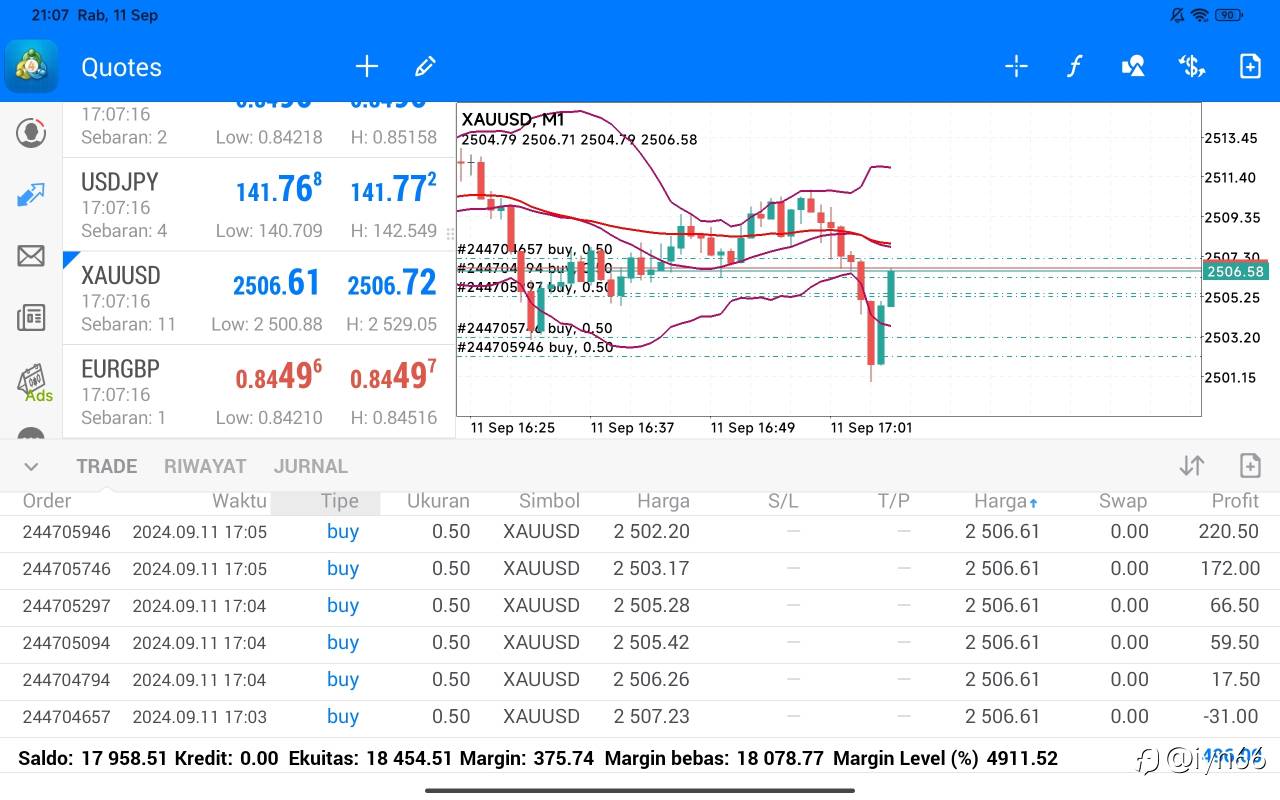Screen dimensions: 1280x800
Task: Sort by the S/L column header
Action: (783, 501)
